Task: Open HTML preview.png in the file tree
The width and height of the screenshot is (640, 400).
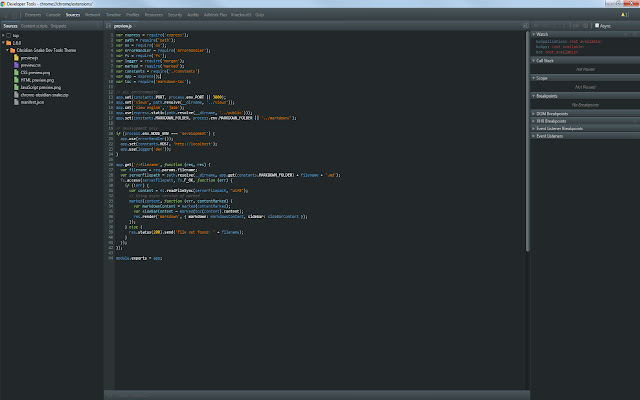Action: click(37, 80)
